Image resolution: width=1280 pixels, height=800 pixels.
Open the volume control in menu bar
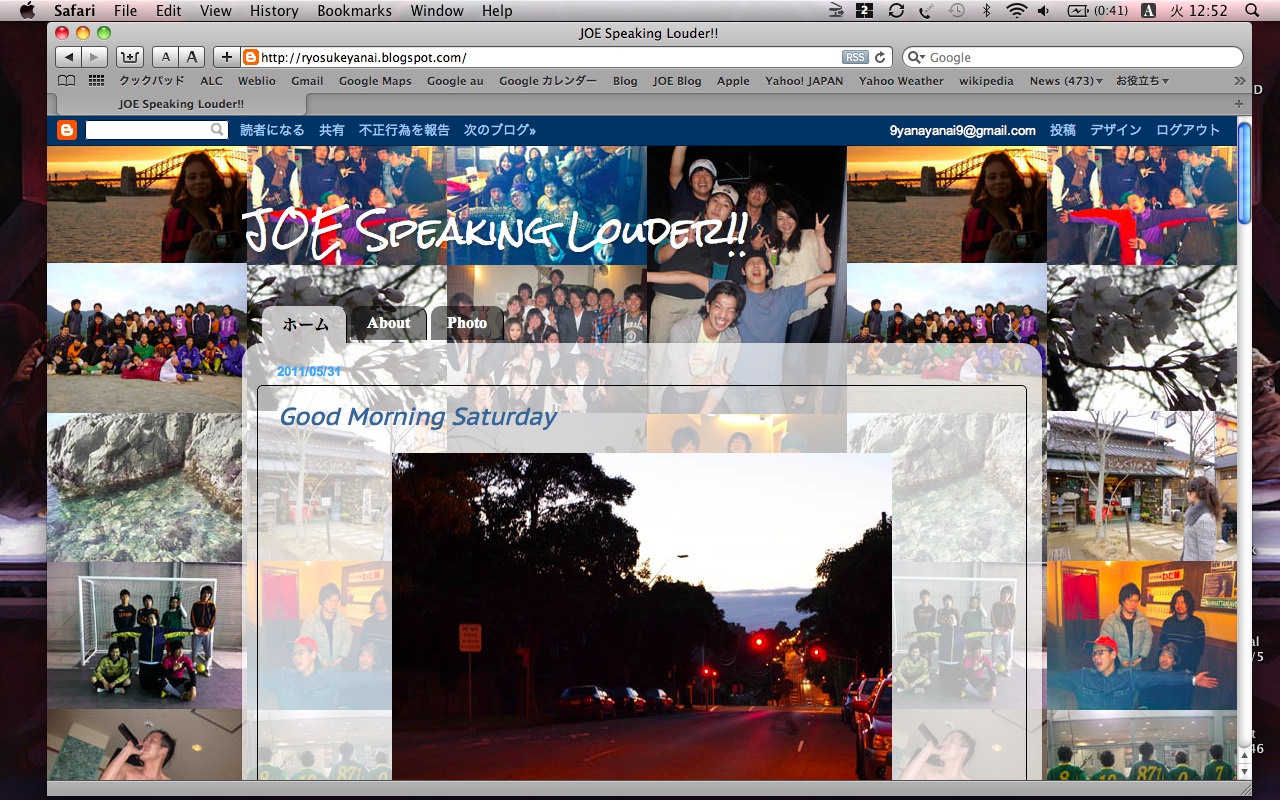(x=1044, y=10)
